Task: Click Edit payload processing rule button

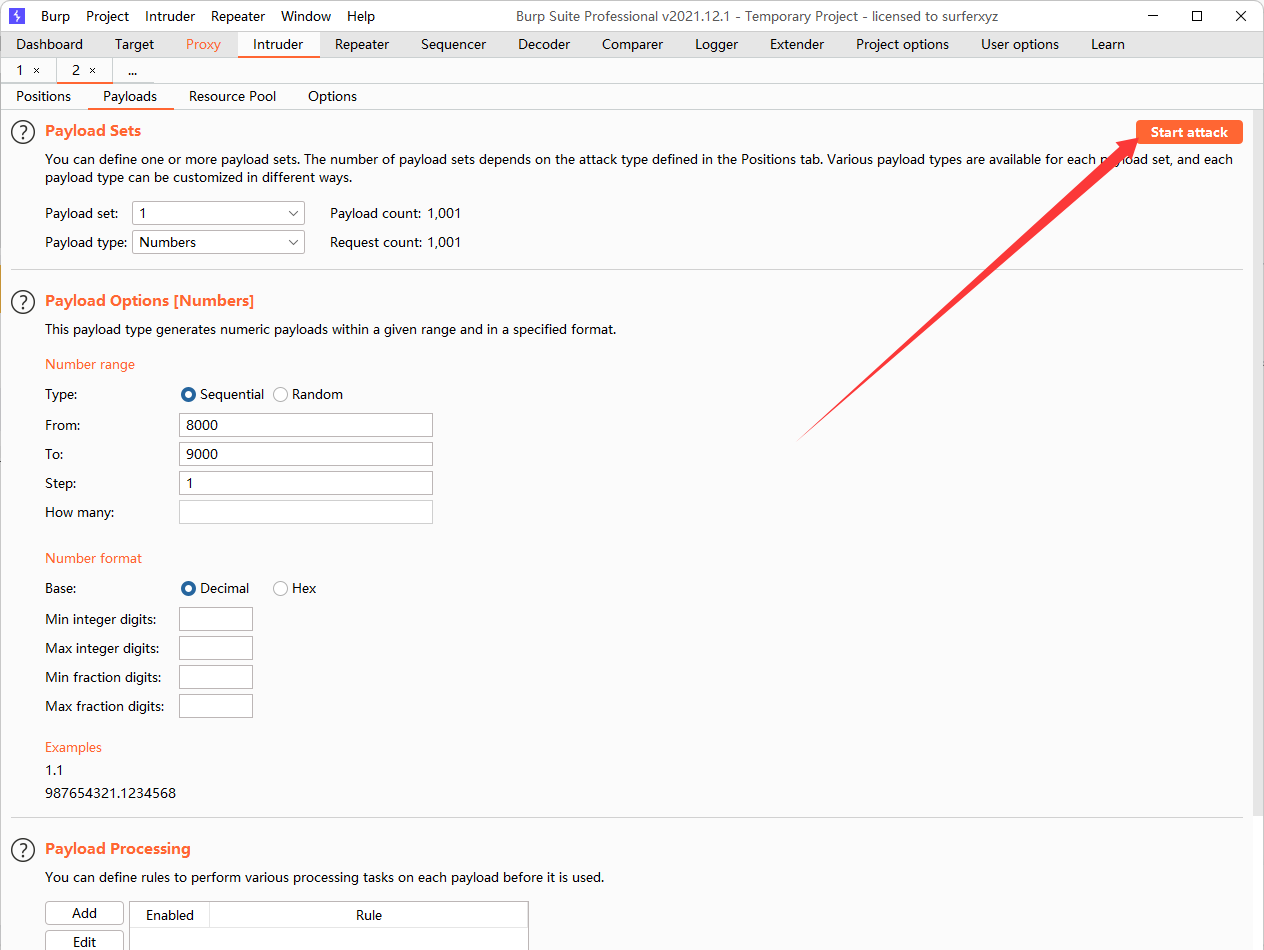Action: [85, 940]
